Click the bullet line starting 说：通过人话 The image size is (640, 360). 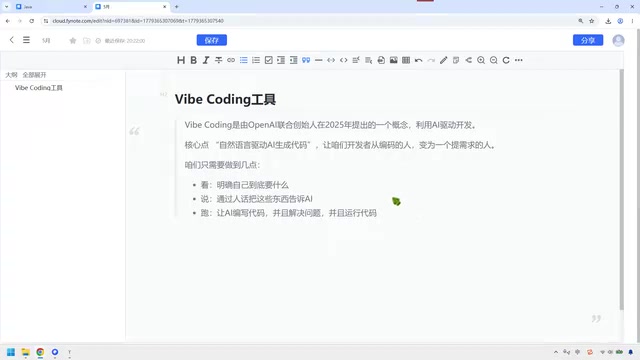point(256,199)
